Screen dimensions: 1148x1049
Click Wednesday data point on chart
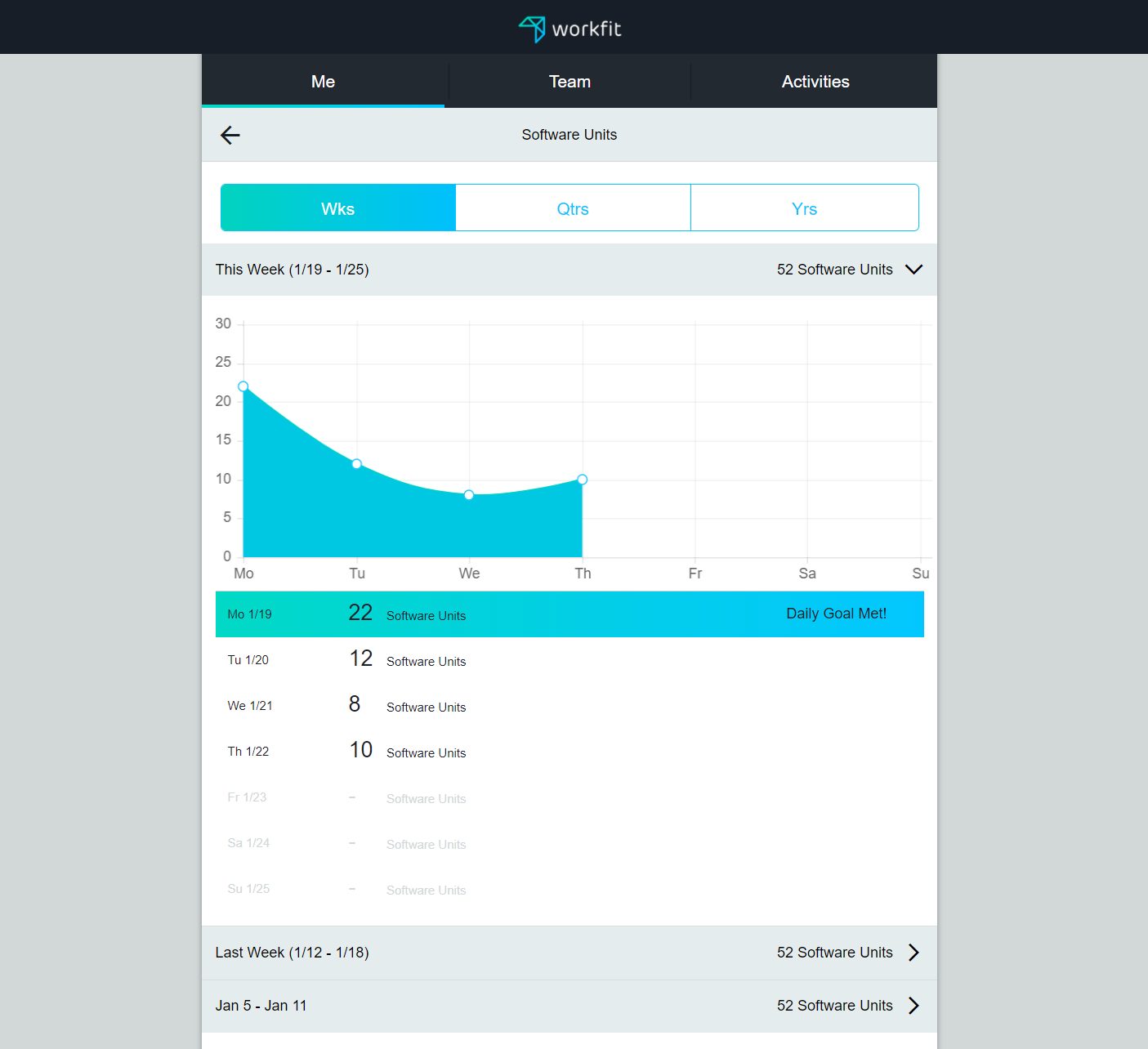(469, 495)
